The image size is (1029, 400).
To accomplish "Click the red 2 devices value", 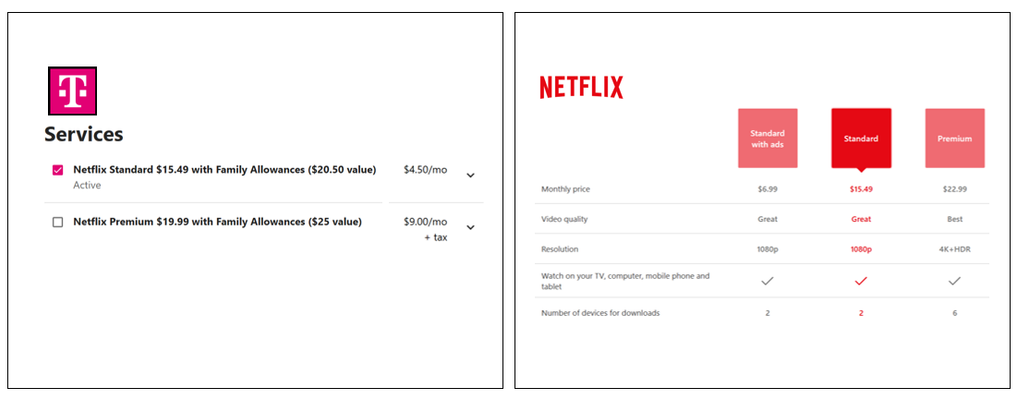I will 861,313.
